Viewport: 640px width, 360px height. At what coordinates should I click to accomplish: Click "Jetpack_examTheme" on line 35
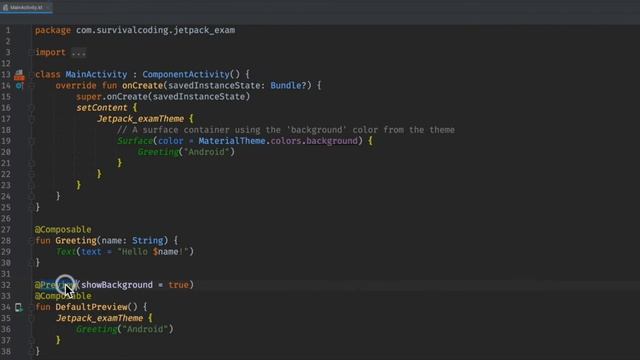click(99, 318)
